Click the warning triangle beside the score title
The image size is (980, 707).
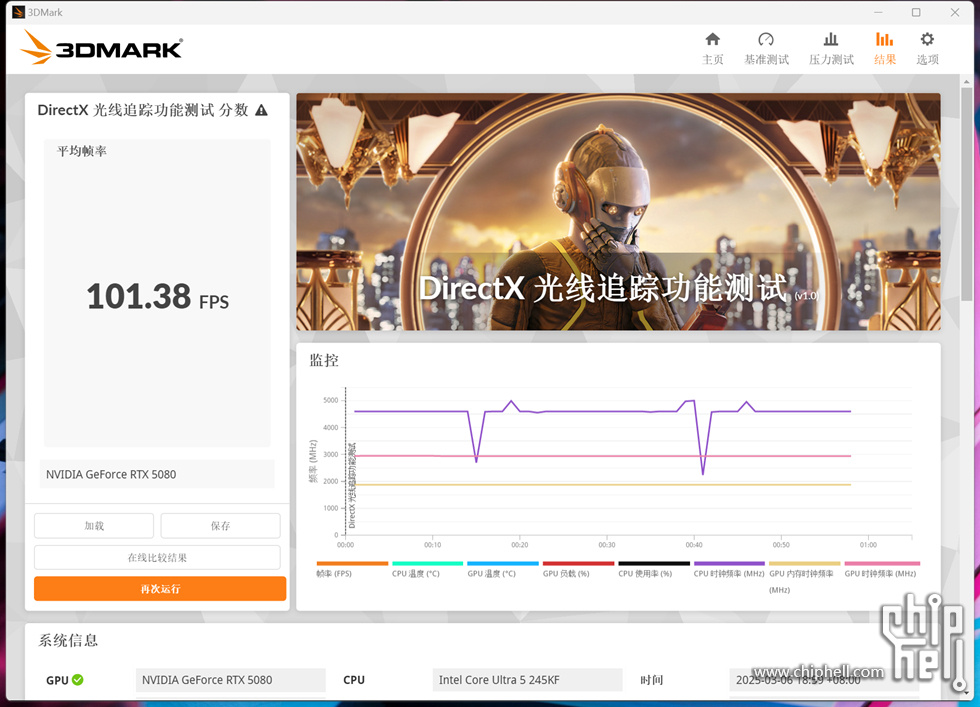262,111
